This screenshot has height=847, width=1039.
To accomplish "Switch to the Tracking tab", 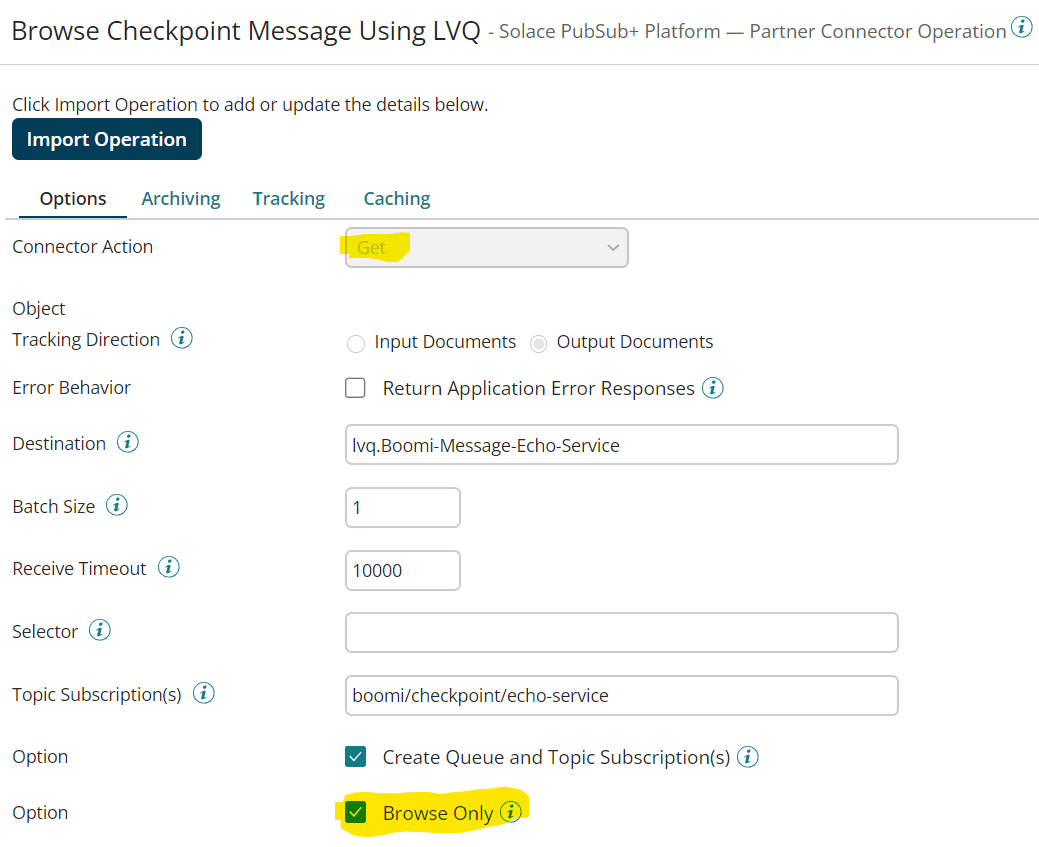I will pyautogui.click(x=289, y=199).
